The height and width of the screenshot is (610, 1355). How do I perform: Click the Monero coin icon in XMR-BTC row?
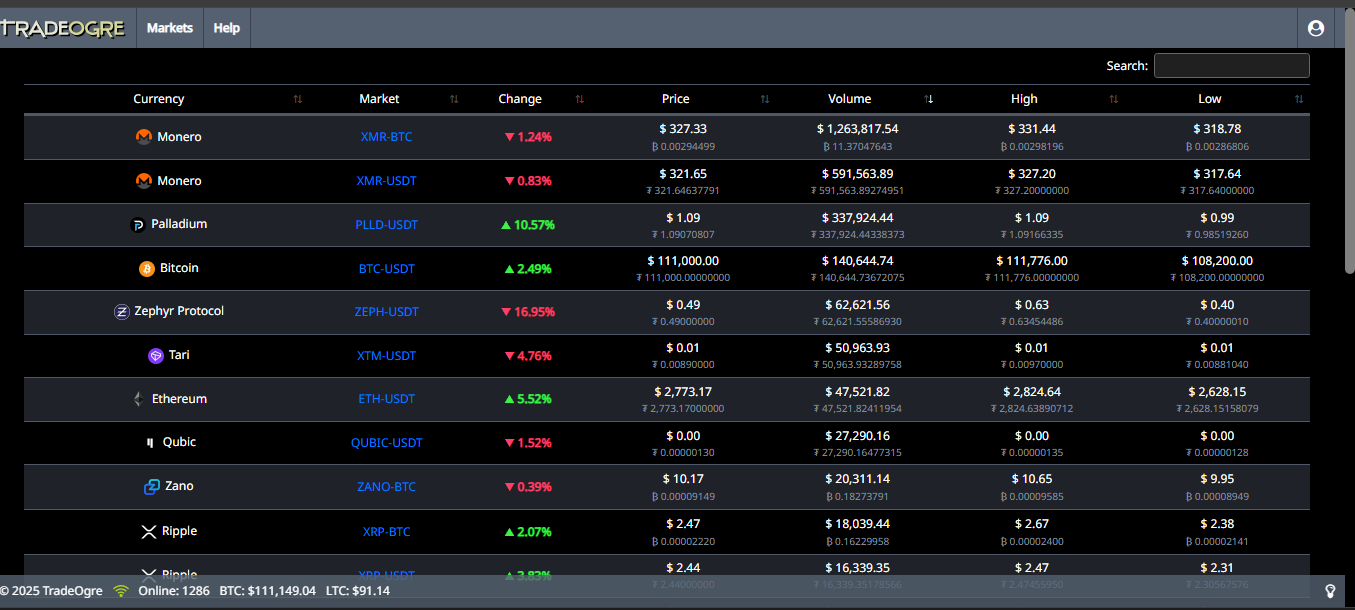(144, 137)
